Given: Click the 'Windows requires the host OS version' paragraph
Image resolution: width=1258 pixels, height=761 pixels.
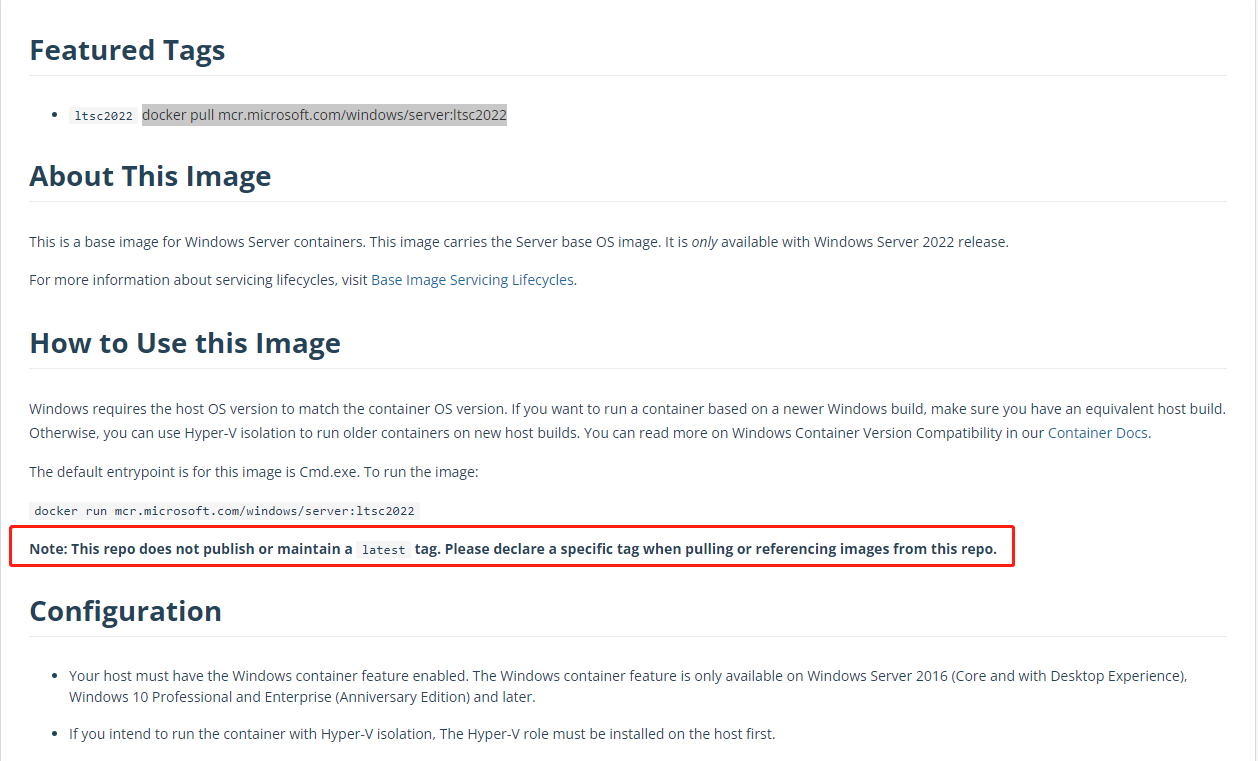Looking at the screenshot, I should coord(627,421).
